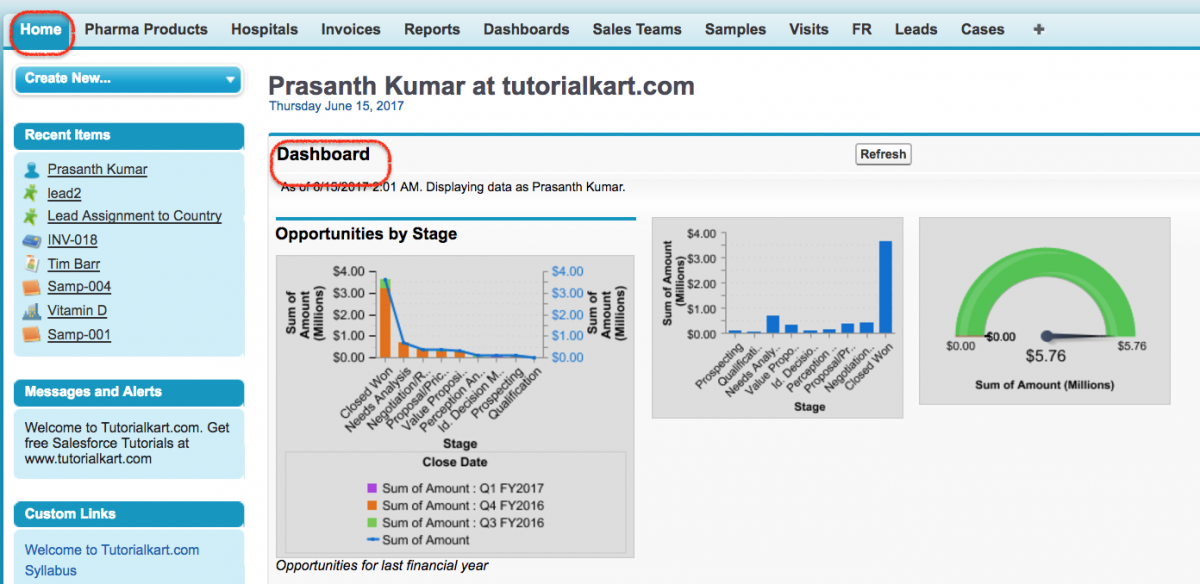The height and width of the screenshot is (584, 1200).
Task: Open the plus tab for all tabs
Action: pos(1038,29)
